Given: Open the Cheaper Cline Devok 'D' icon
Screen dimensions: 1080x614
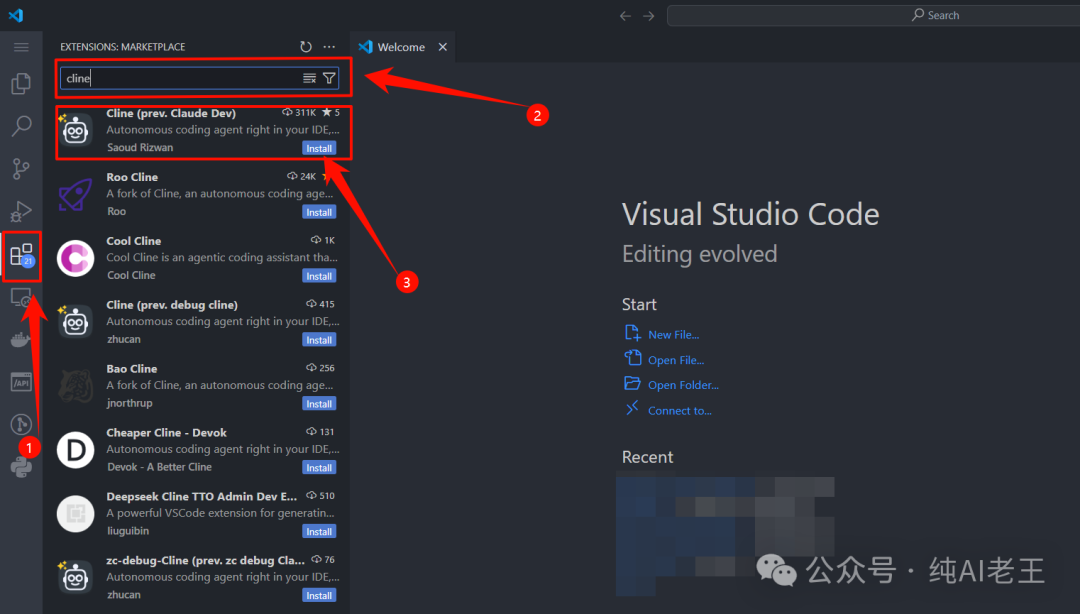Looking at the screenshot, I should coord(75,450).
